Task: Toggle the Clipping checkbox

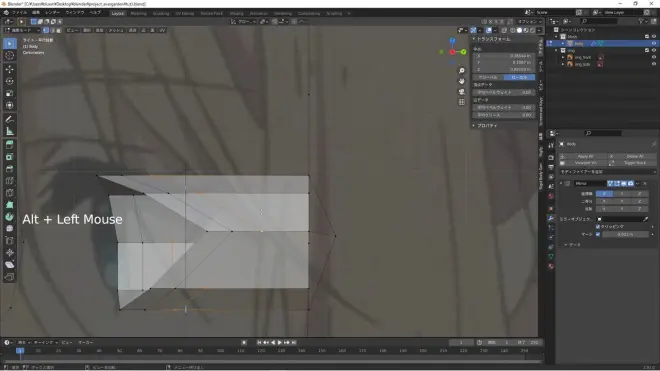Action: tap(598, 227)
